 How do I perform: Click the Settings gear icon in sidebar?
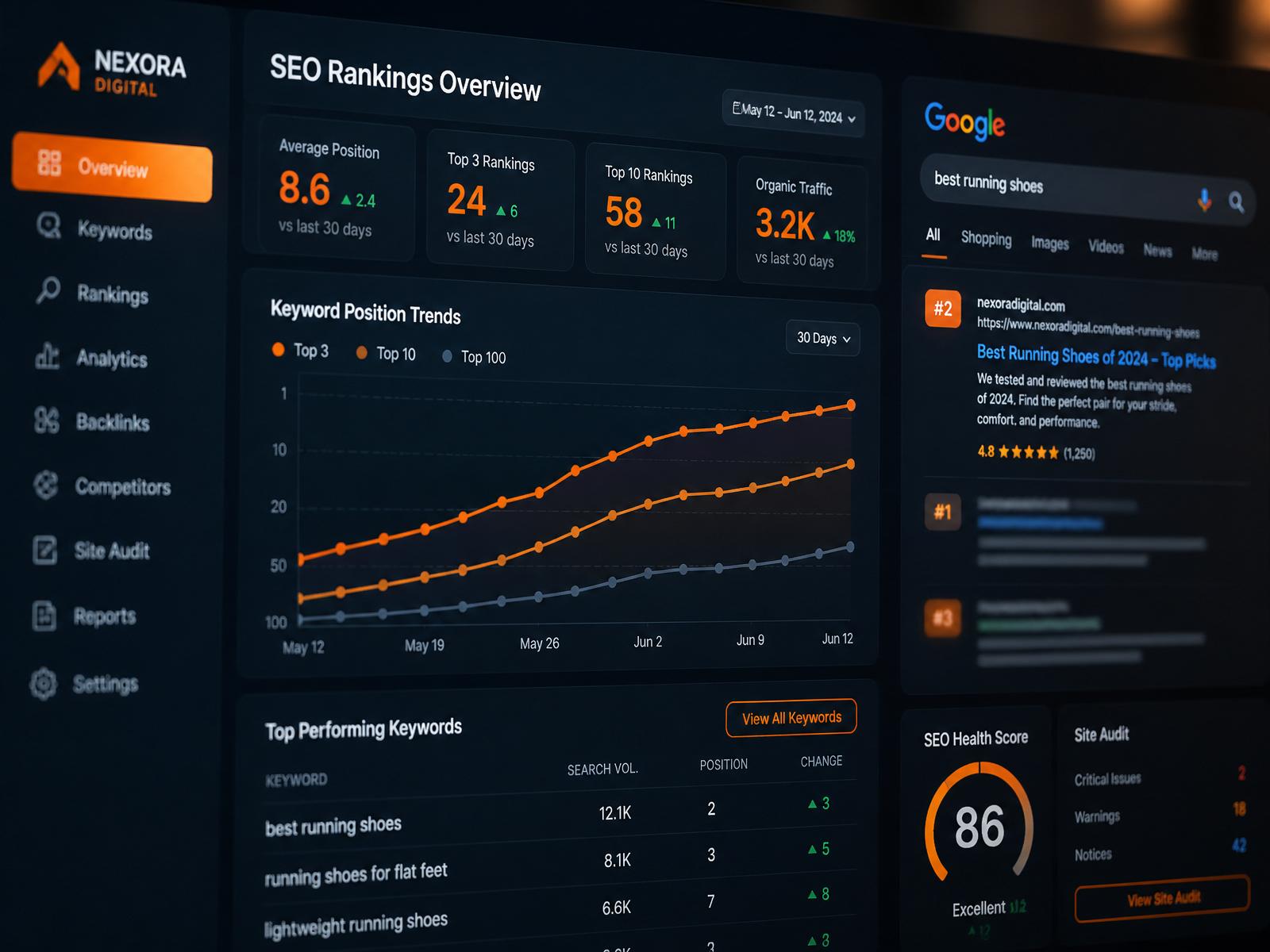(44, 683)
